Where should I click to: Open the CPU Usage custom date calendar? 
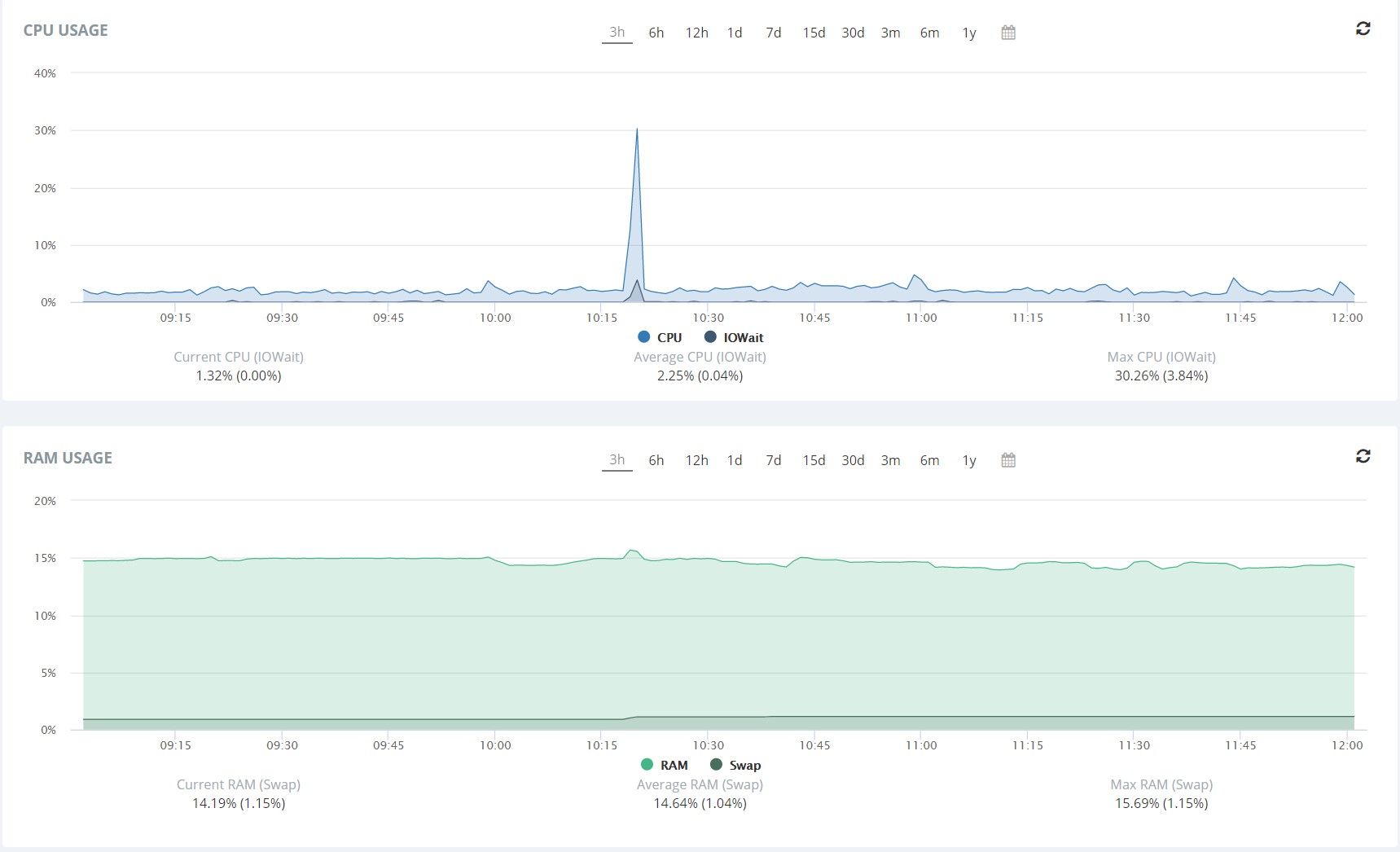pos(1008,33)
